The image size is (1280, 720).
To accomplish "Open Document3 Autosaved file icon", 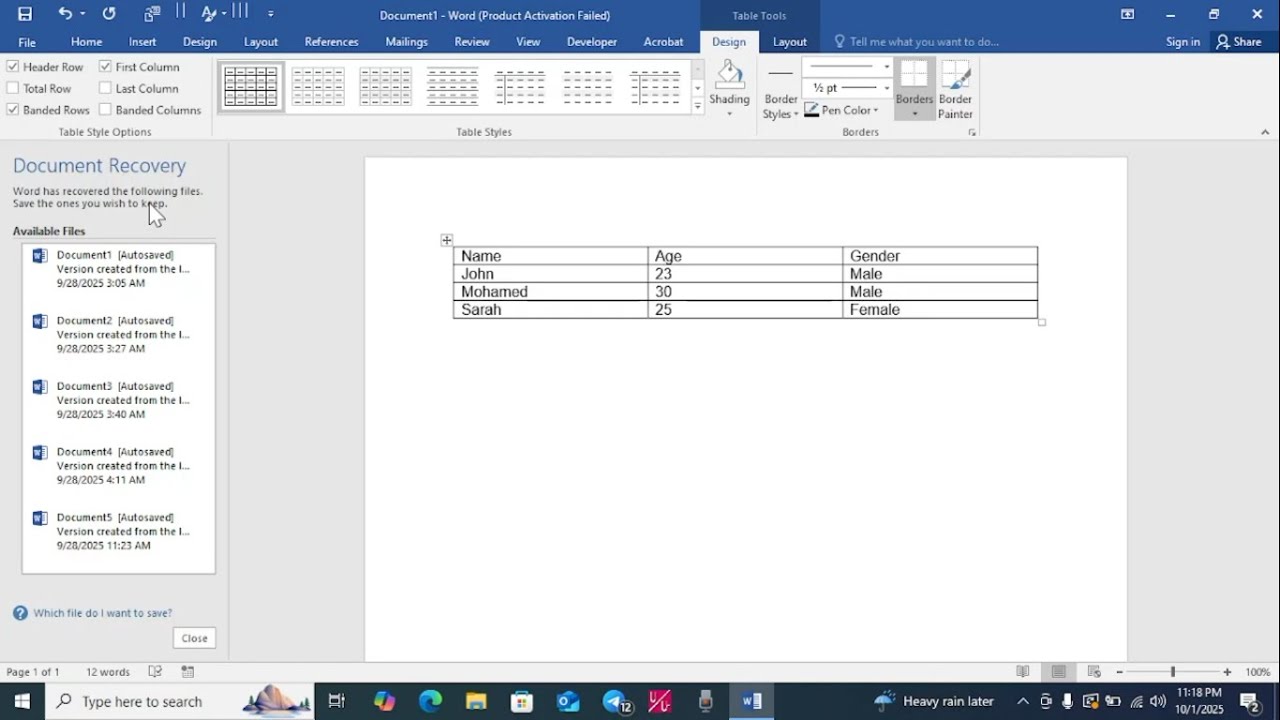I will click(x=40, y=387).
